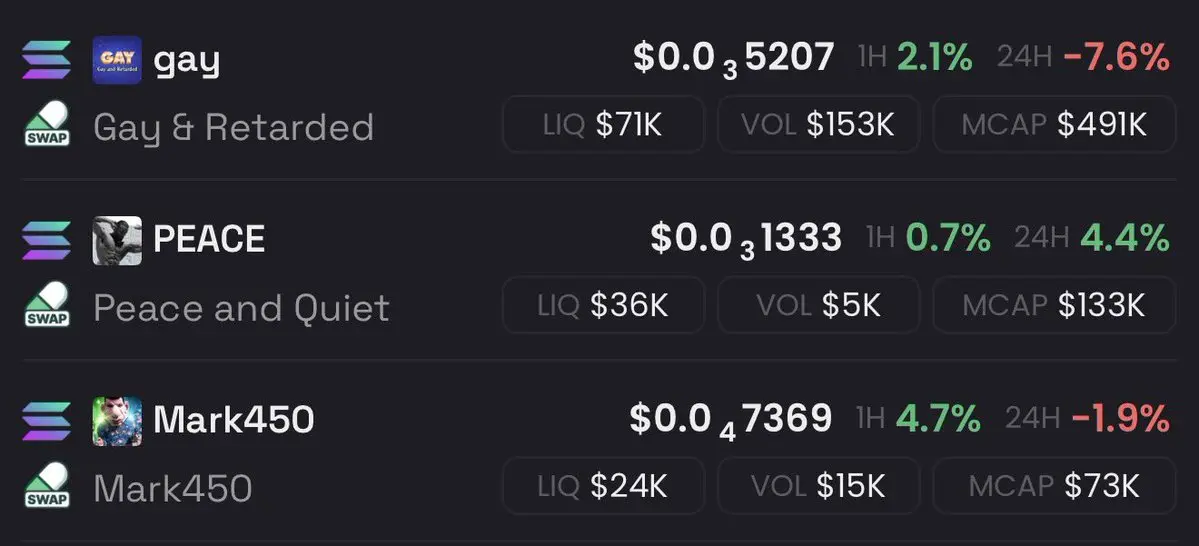Screen dimensions: 1199x546
Task: Click the PEACE token logo thumbnail
Action: point(117,241)
